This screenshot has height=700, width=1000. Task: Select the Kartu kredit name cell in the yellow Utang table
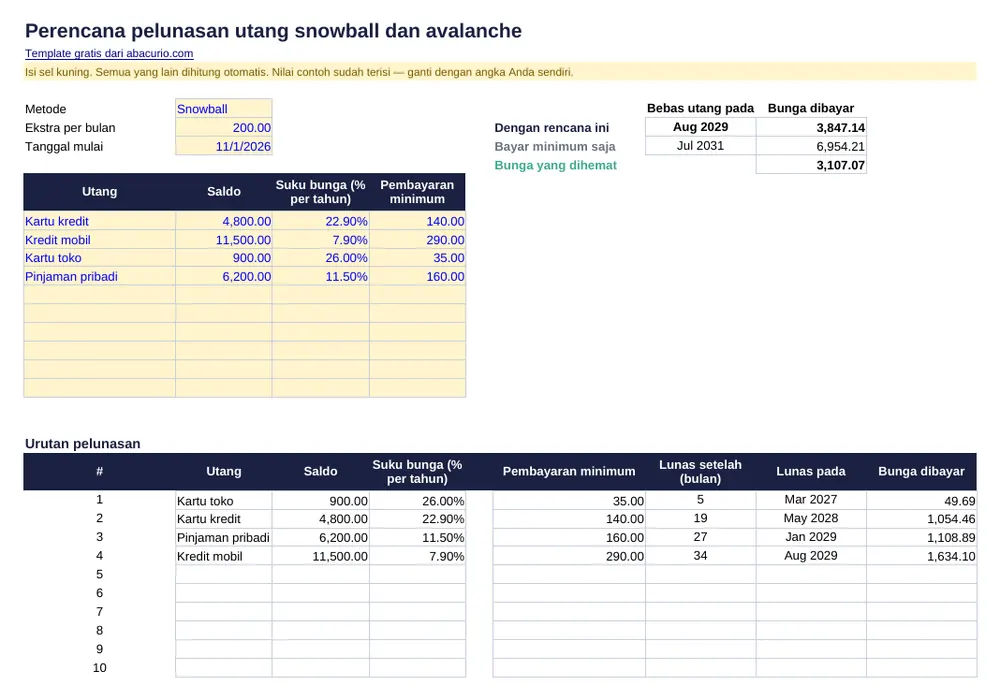99,221
